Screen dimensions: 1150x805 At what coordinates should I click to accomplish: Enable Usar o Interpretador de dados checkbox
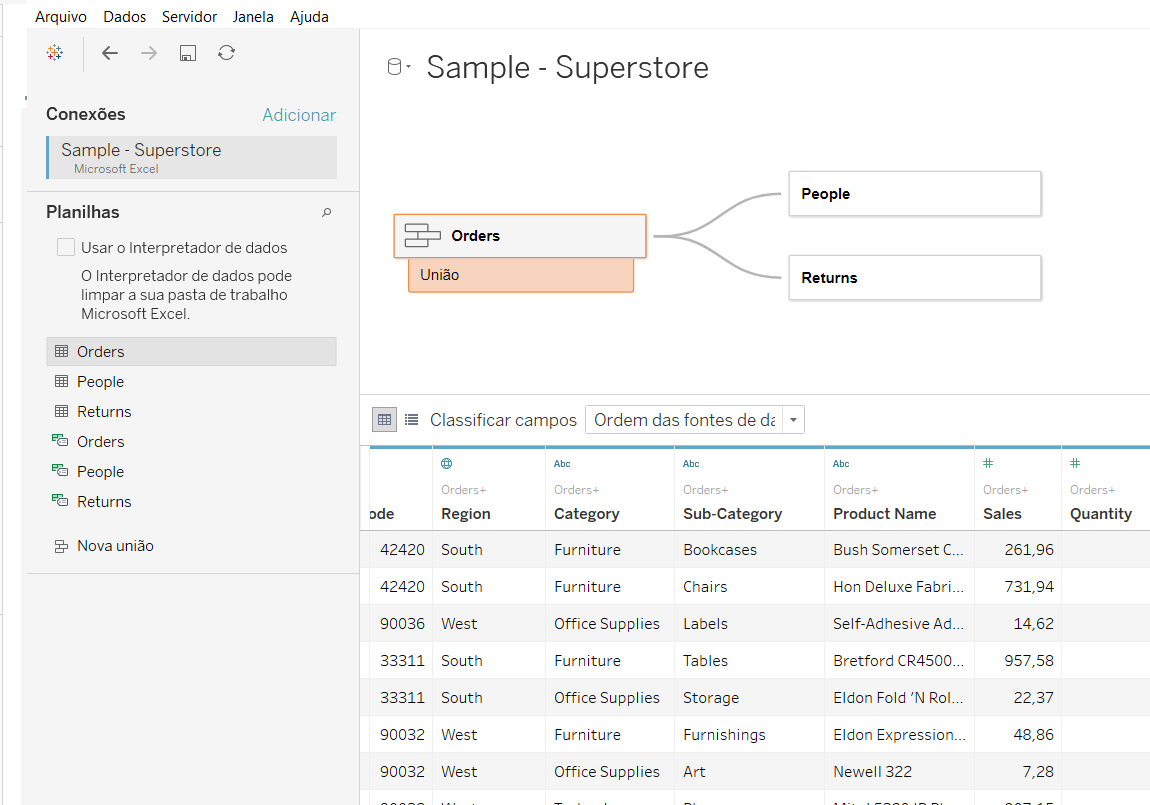(x=66, y=247)
